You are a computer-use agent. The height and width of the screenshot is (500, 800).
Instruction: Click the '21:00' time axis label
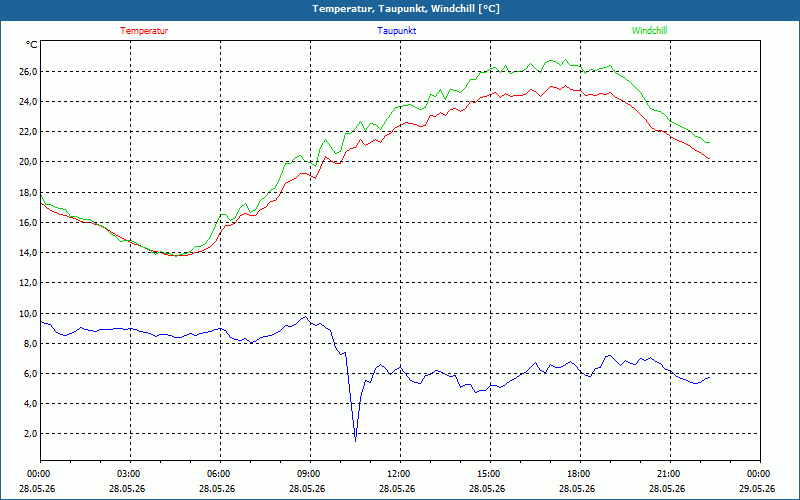coord(667,474)
